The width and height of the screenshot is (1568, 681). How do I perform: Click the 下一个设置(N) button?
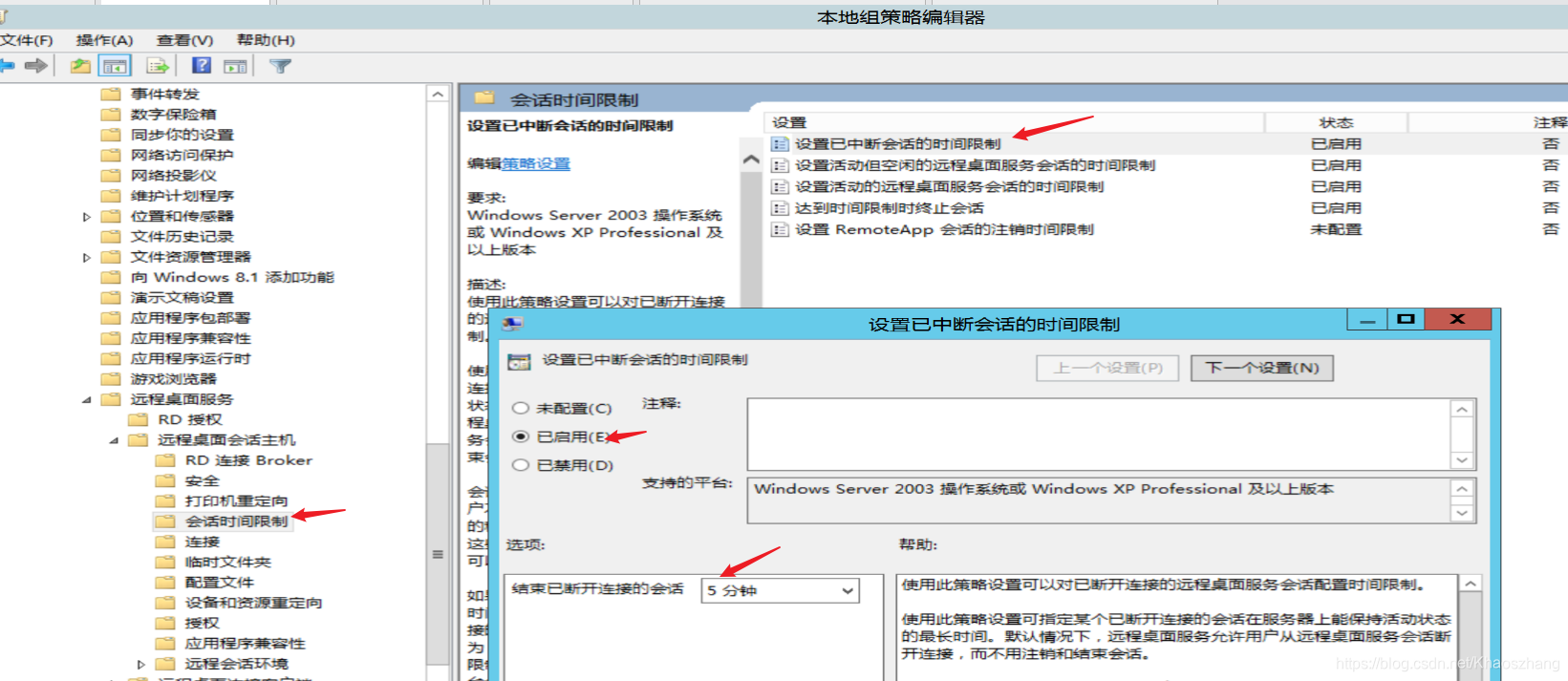[x=1262, y=368]
